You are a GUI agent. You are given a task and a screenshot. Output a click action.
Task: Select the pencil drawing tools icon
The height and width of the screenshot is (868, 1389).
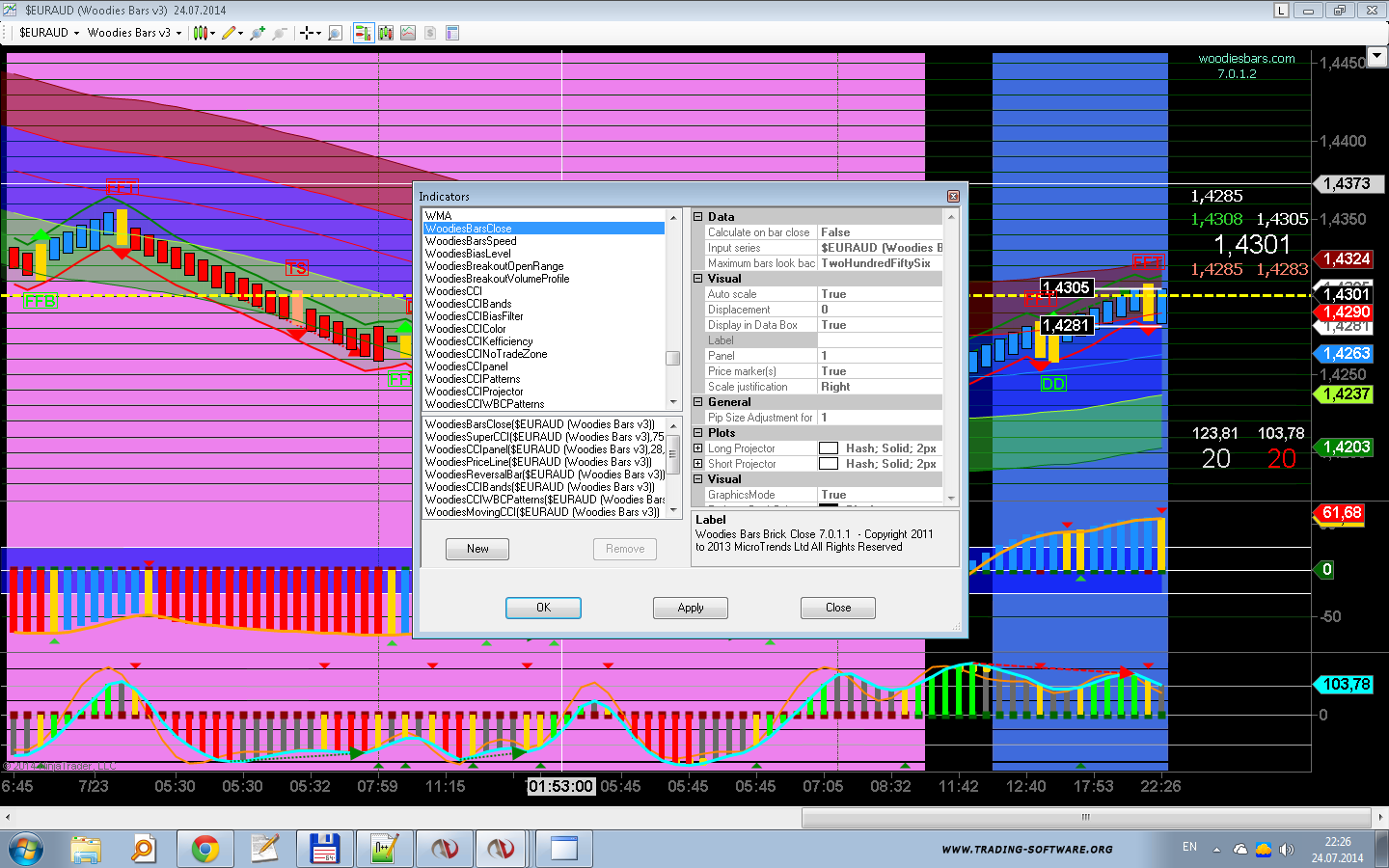(230, 33)
